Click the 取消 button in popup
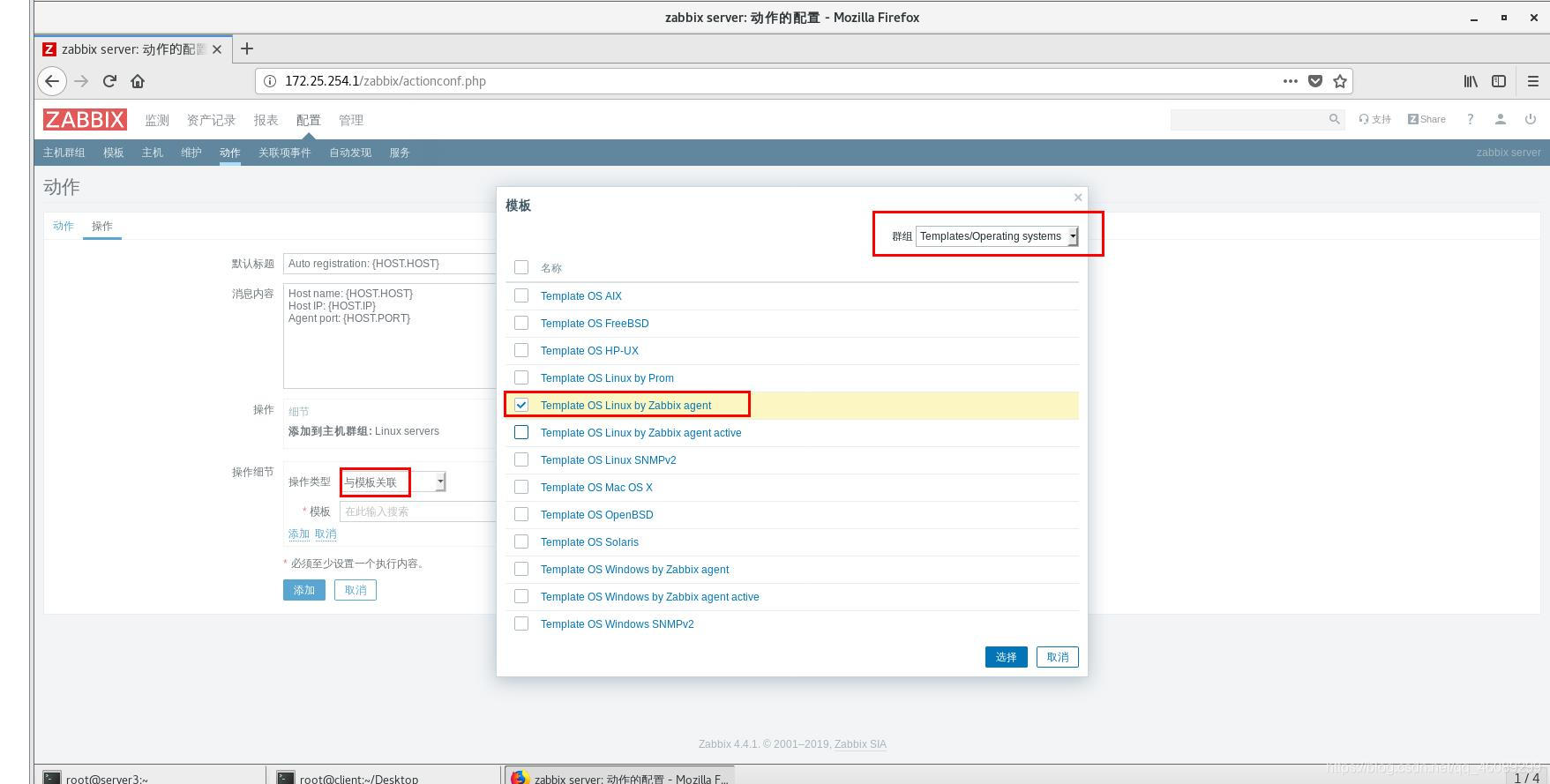1550x784 pixels. 1058,657
